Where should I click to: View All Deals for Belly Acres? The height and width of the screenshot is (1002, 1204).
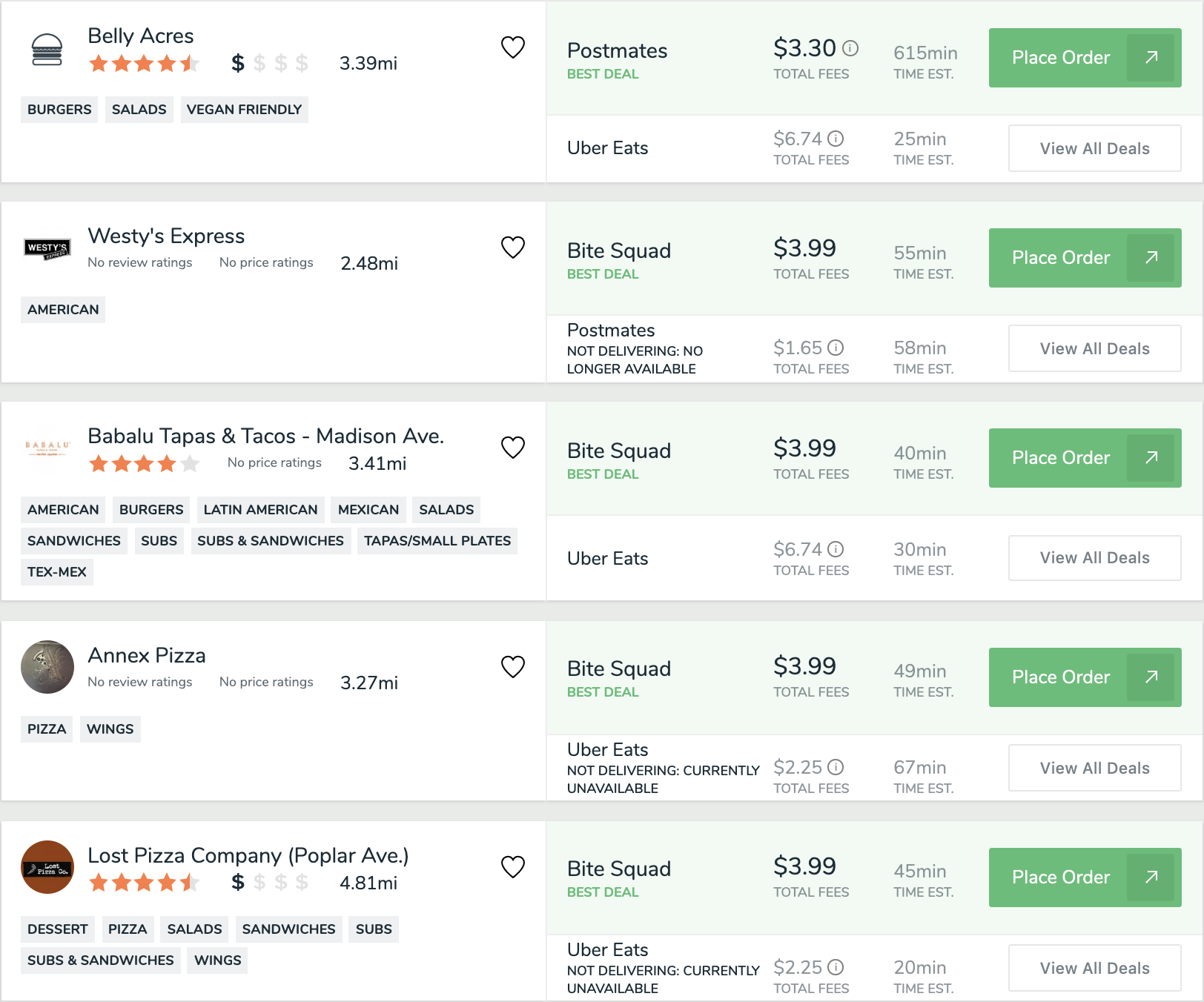pos(1095,148)
